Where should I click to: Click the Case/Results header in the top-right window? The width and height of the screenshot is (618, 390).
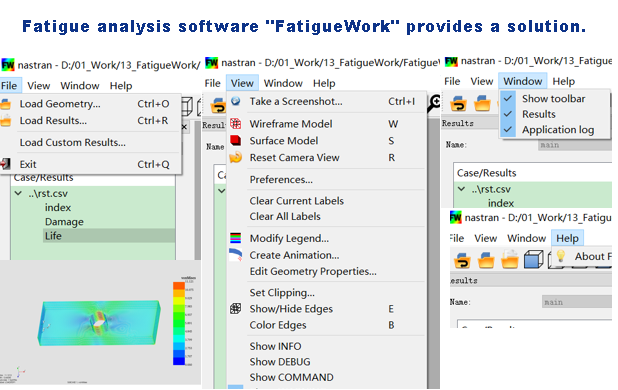click(486, 173)
